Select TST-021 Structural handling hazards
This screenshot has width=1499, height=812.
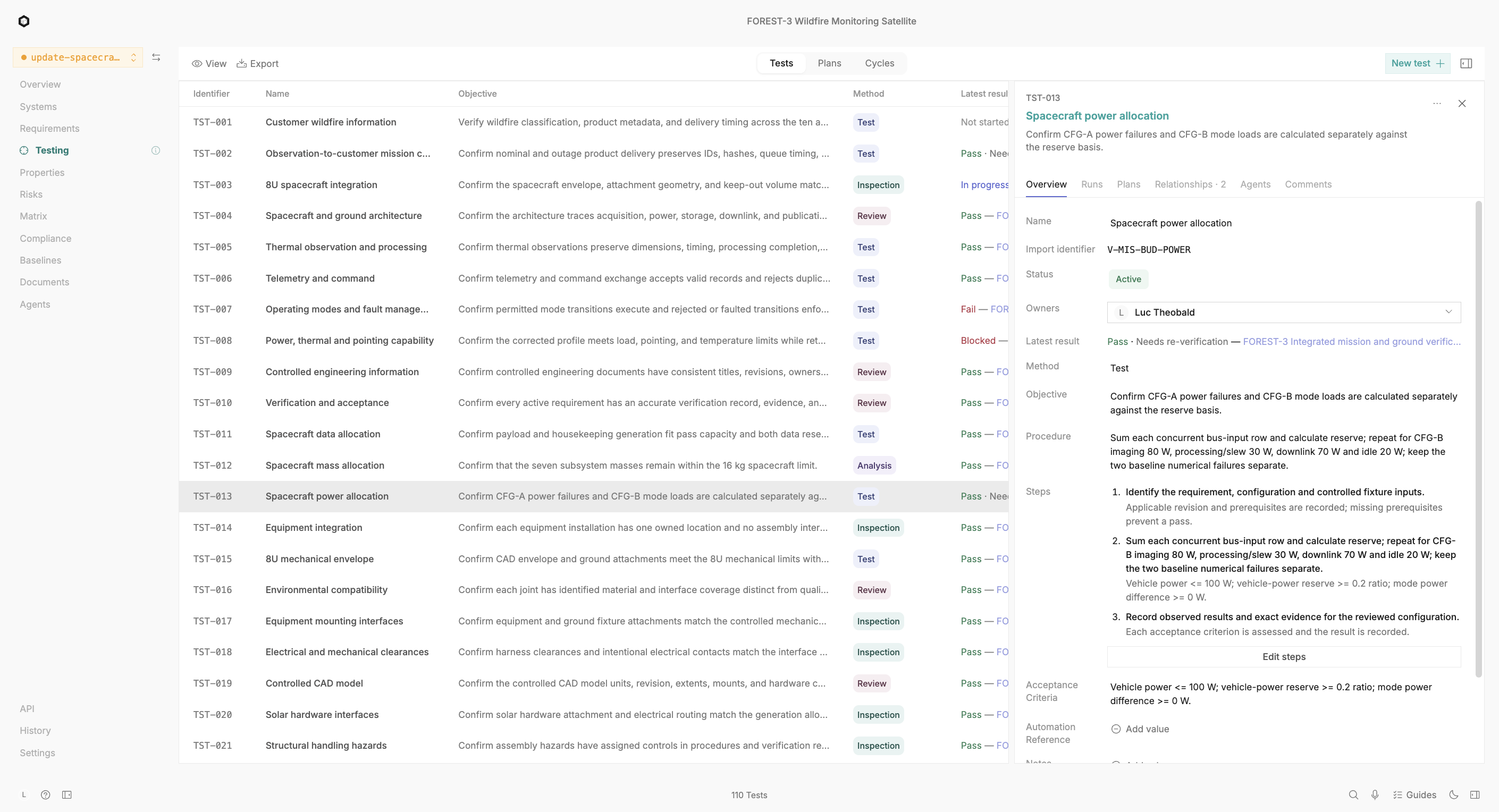tap(594, 746)
